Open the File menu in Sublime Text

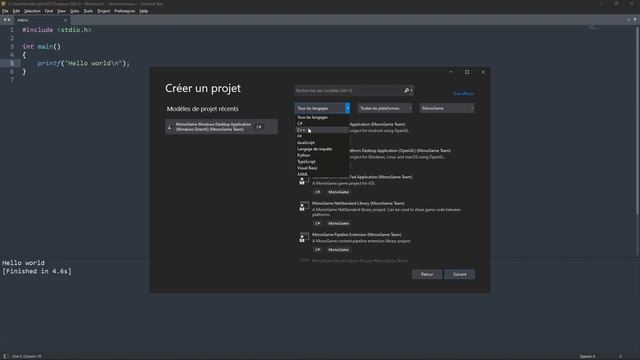5,11
